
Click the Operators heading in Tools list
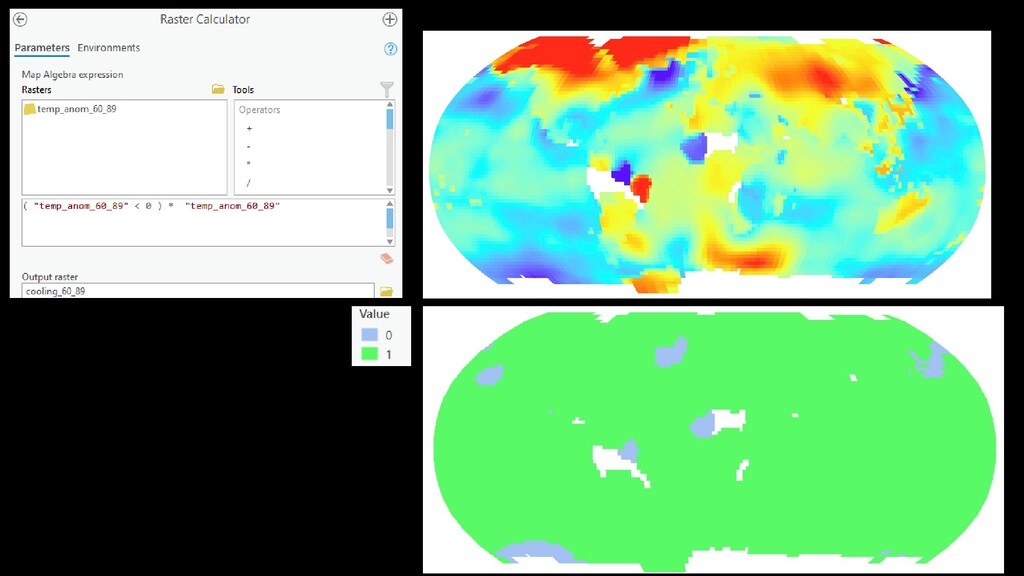coord(259,110)
